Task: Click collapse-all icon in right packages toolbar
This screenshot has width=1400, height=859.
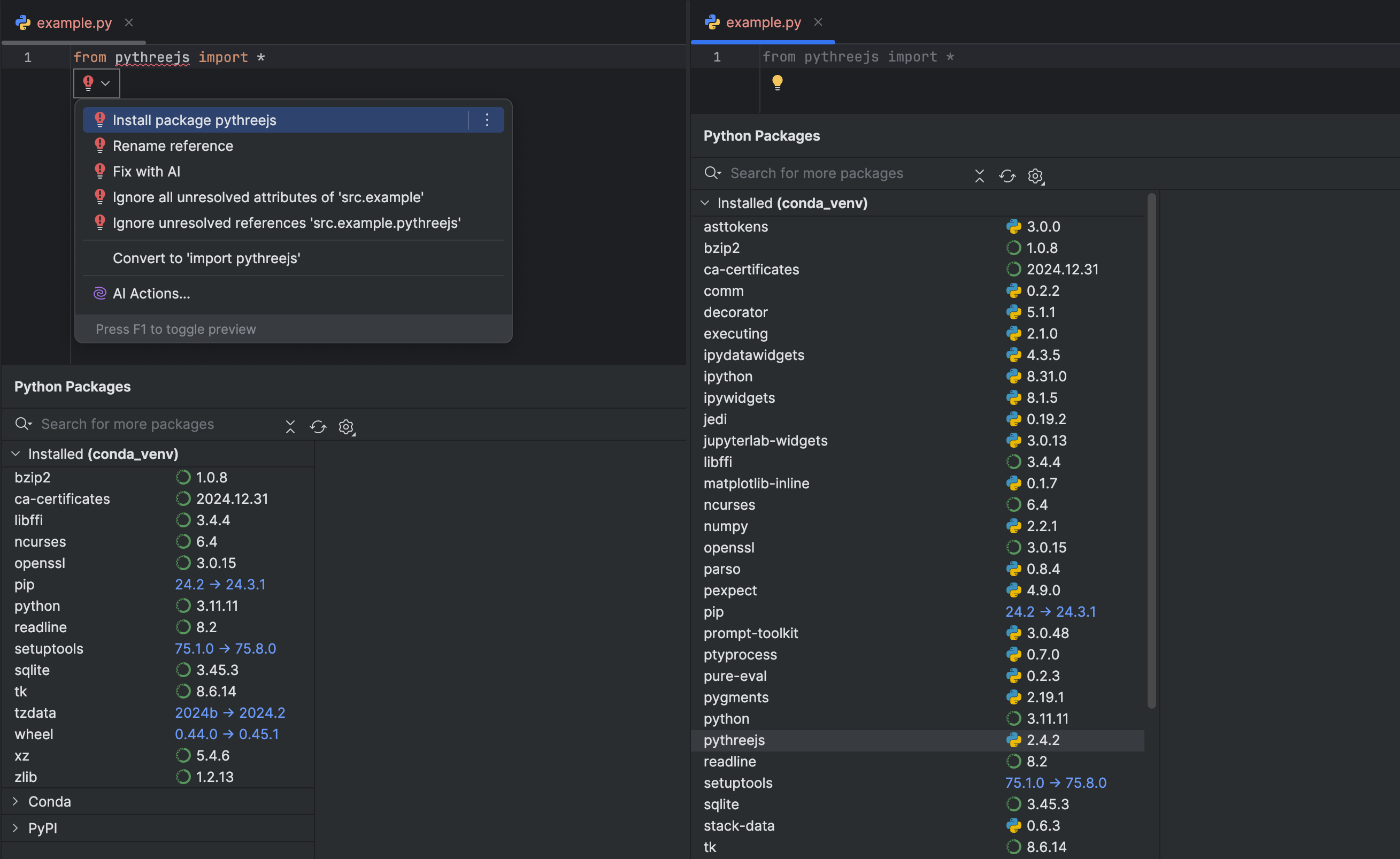Action: (x=979, y=176)
